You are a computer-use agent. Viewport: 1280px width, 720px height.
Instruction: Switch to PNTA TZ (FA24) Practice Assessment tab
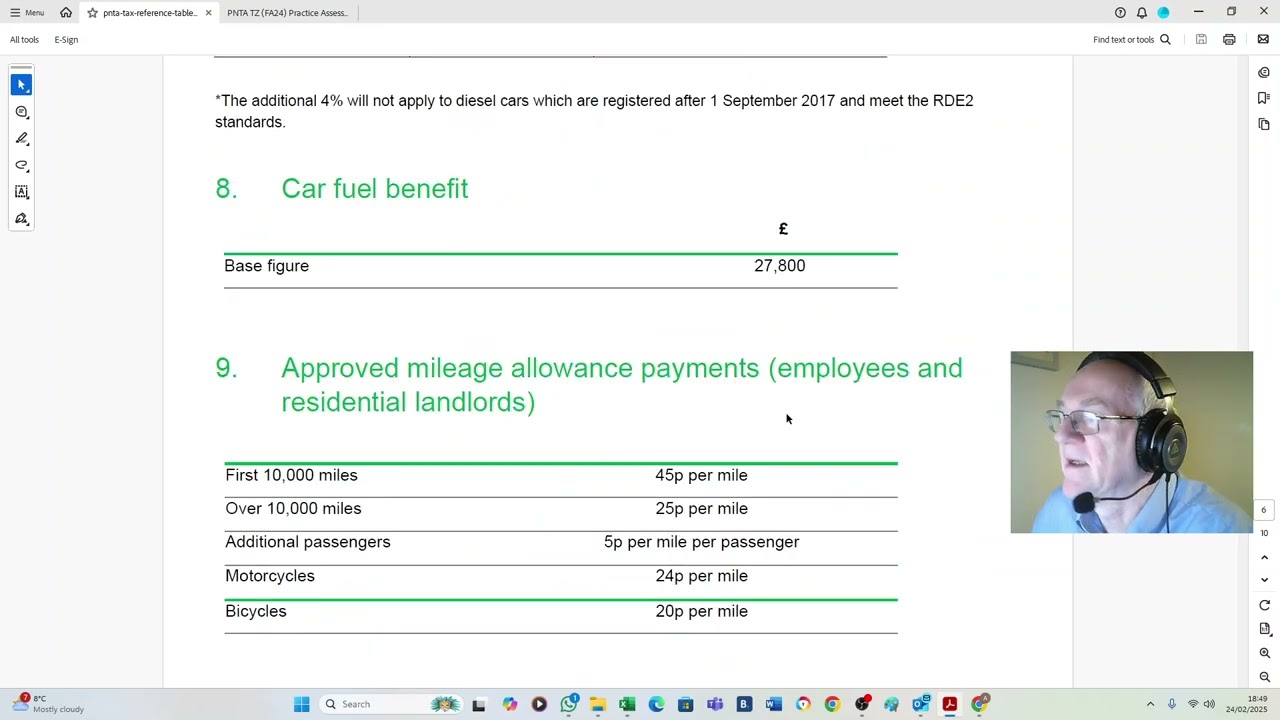[287, 13]
